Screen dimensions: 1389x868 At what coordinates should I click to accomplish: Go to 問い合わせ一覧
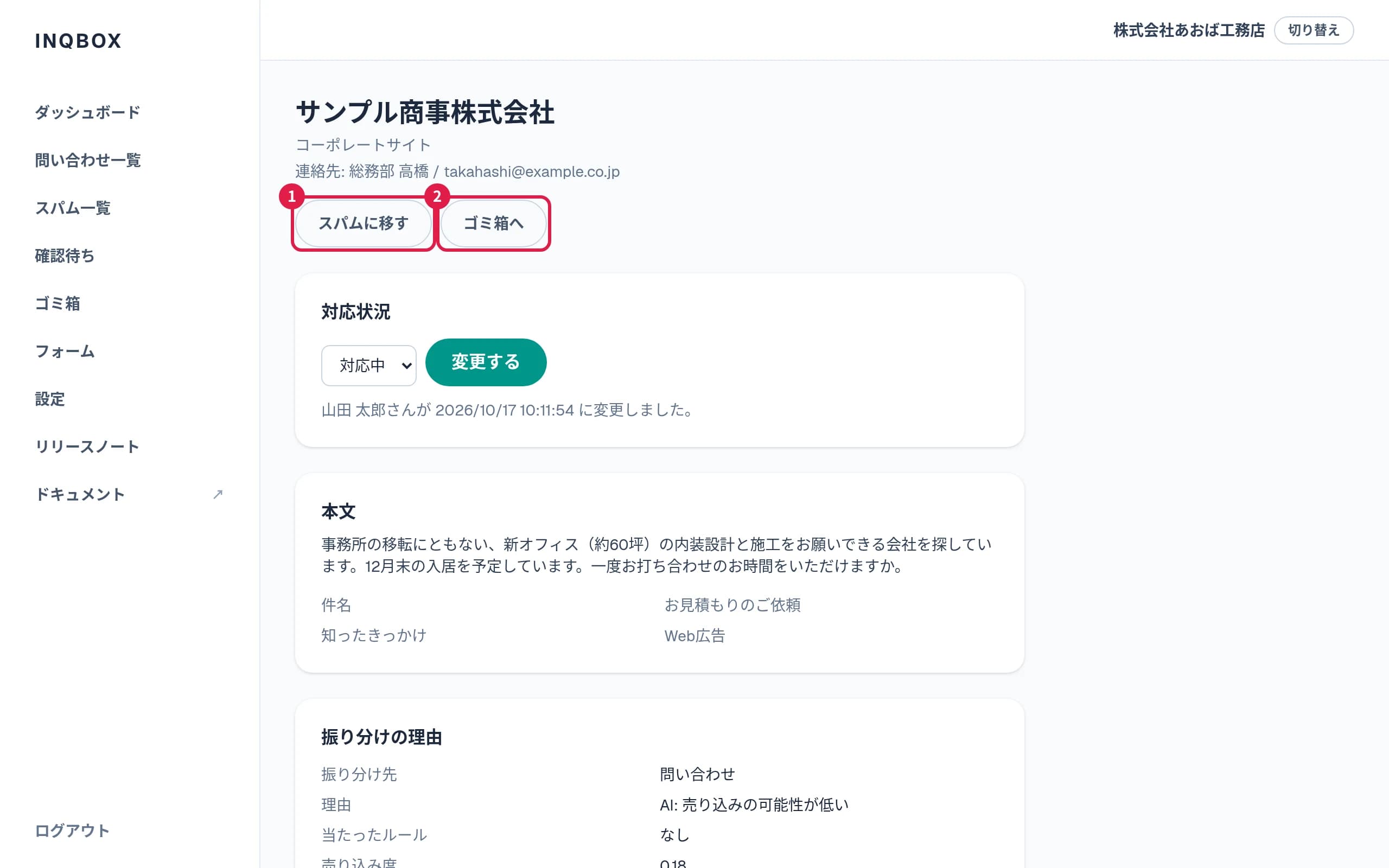coord(88,159)
